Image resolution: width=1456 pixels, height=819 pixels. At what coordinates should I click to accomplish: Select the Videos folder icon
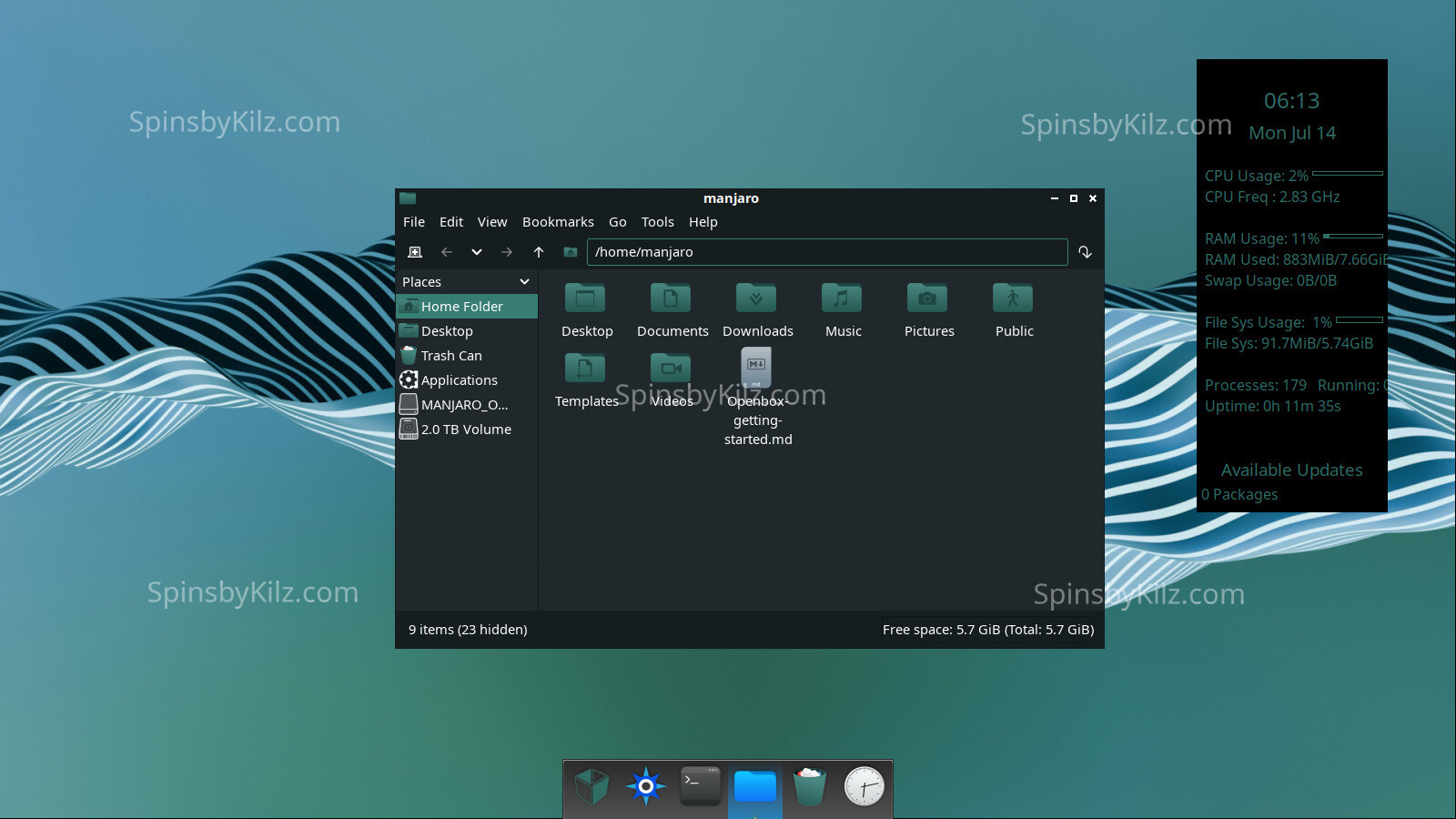coord(671,368)
